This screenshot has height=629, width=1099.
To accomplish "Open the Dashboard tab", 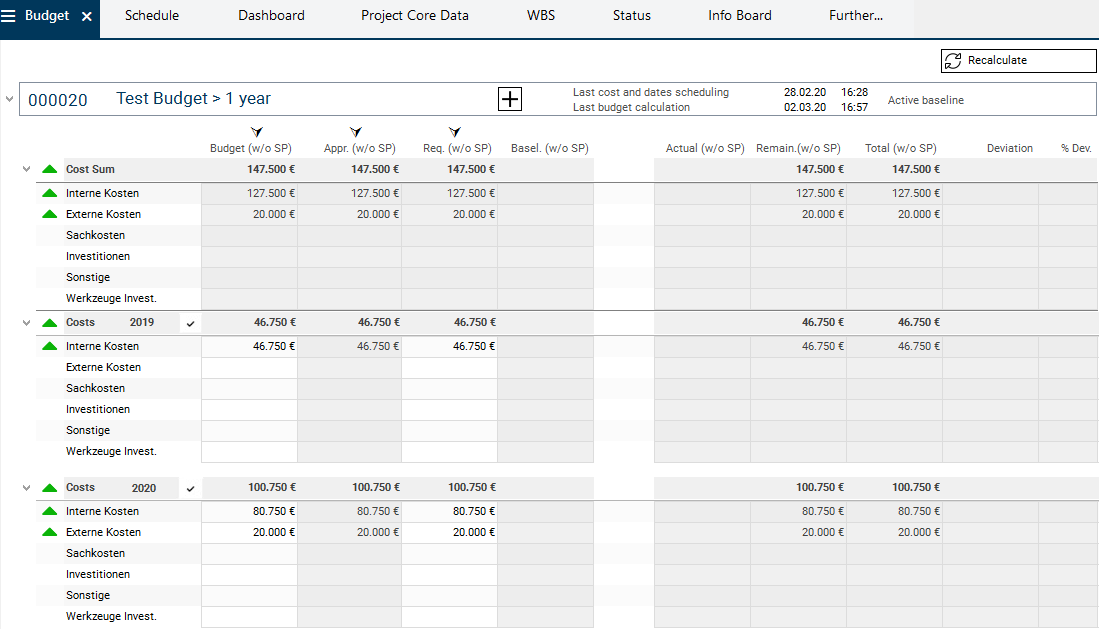I will pyautogui.click(x=271, y=16).
